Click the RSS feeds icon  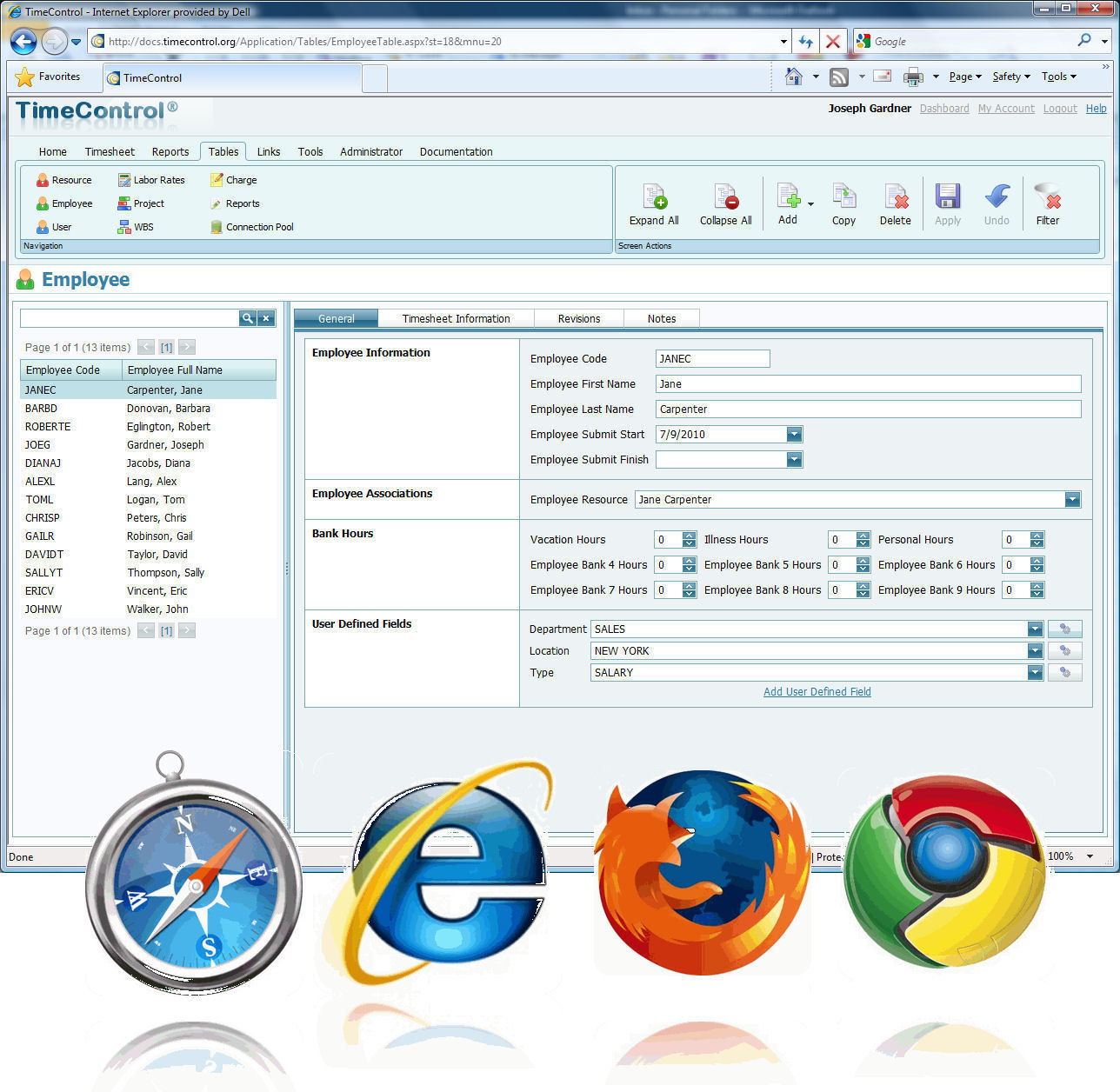[839, 77]
